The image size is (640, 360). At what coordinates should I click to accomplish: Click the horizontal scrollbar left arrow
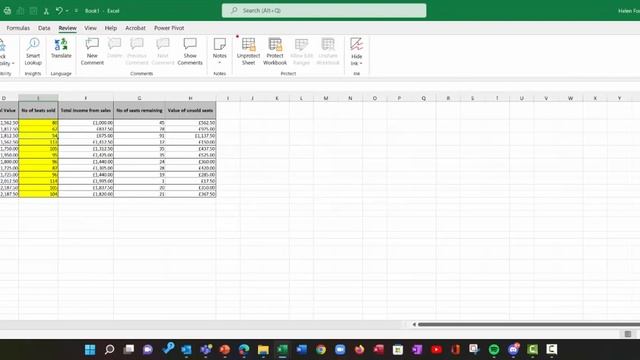(x=414, y=324)
